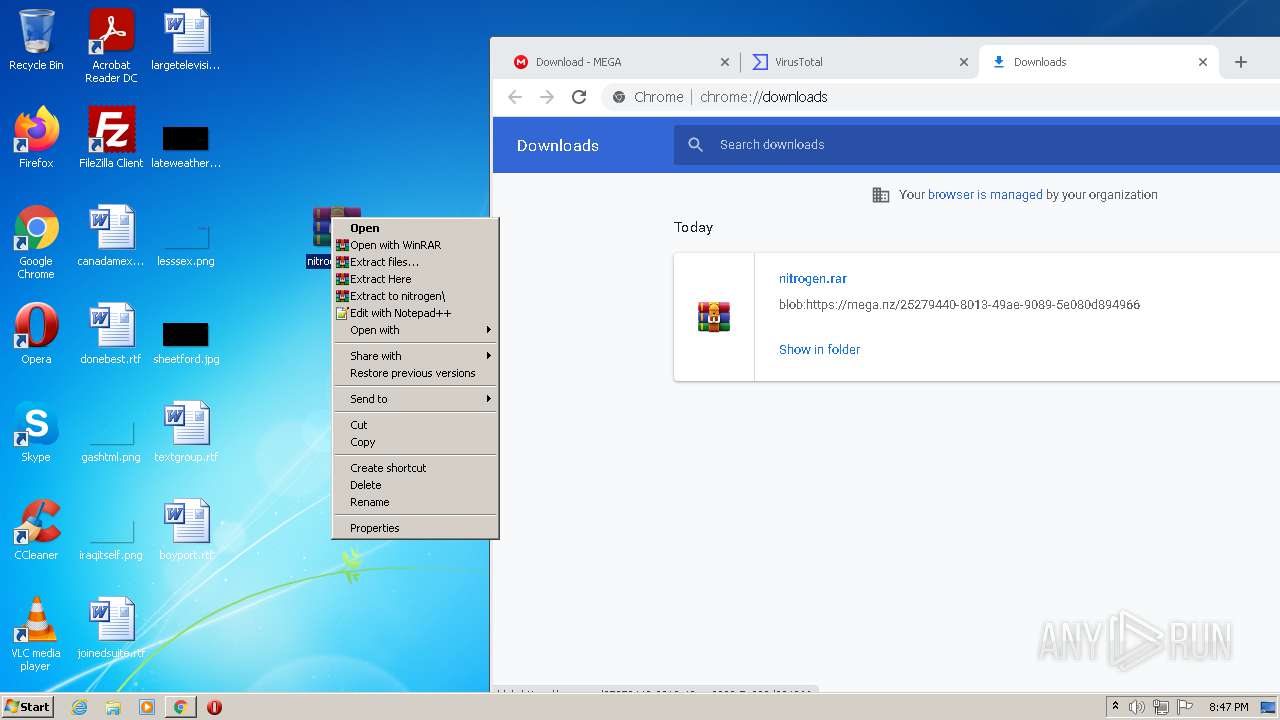Switch to Download - MEGA tab
This screenshot has height=720, width=1280.
(x=620, y=62)
